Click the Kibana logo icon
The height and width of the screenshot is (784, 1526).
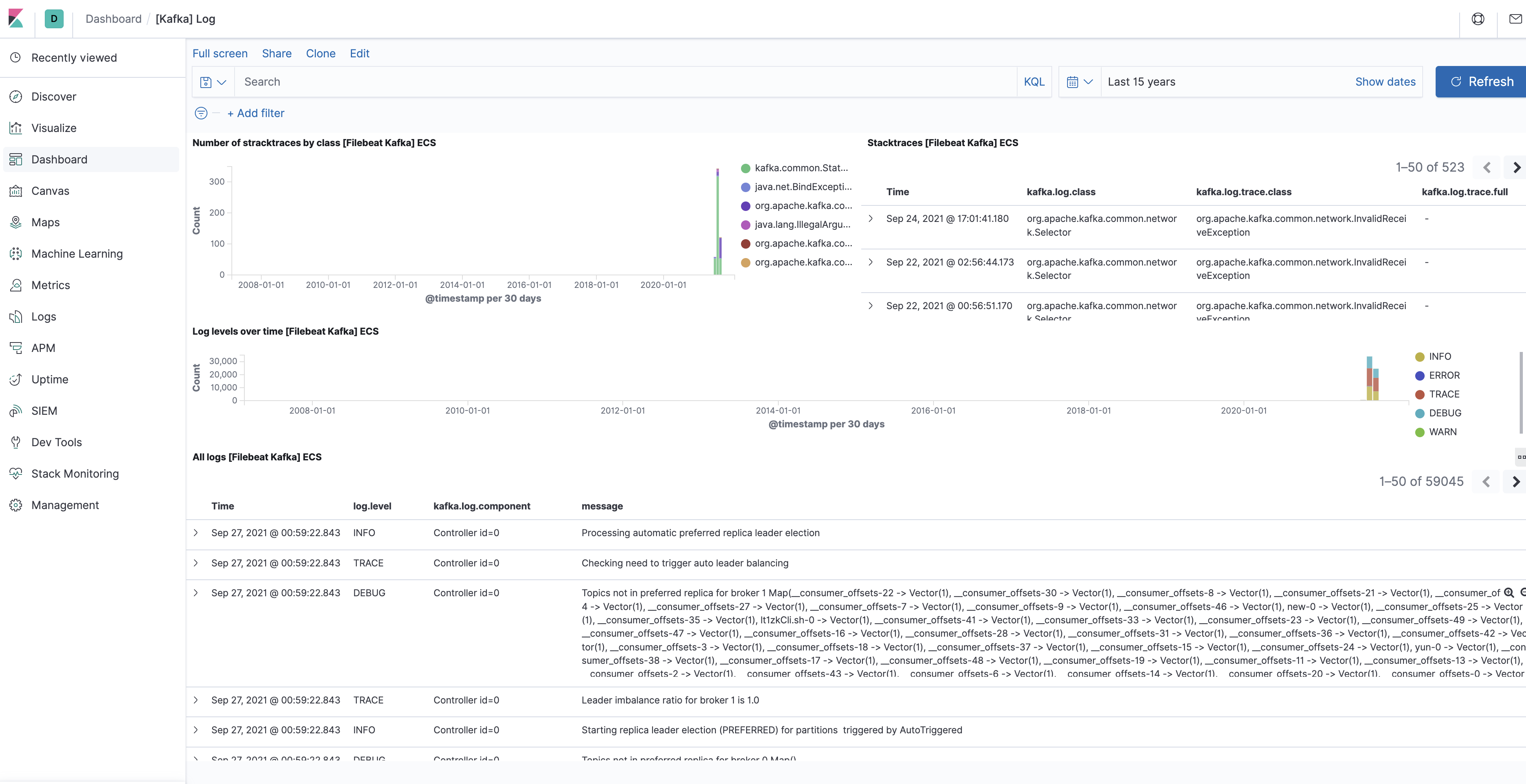click(16, 18)
